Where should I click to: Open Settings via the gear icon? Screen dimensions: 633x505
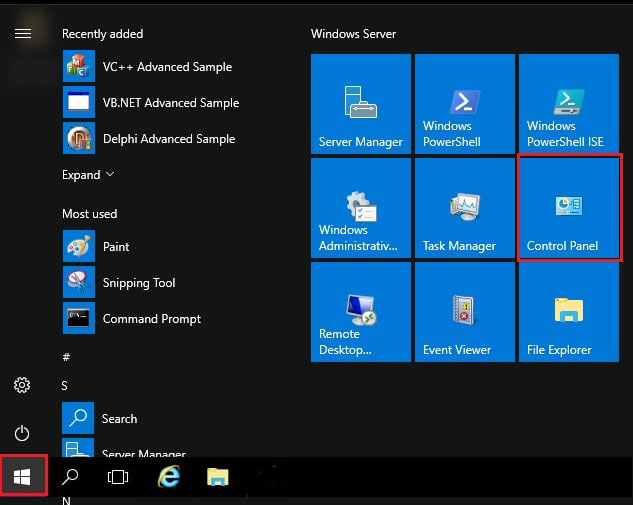[x=22, y=385]
